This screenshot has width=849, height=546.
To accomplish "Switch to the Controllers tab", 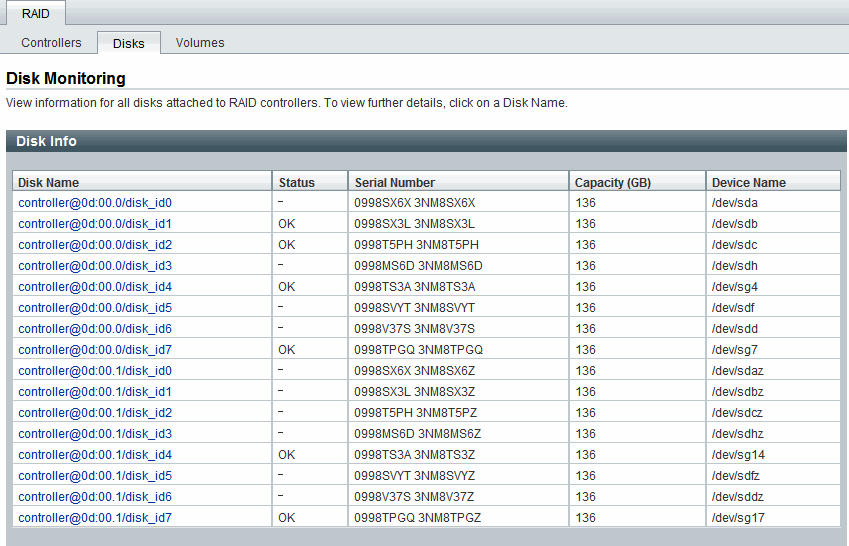I will pyautogui.click(x=51, y=43).
